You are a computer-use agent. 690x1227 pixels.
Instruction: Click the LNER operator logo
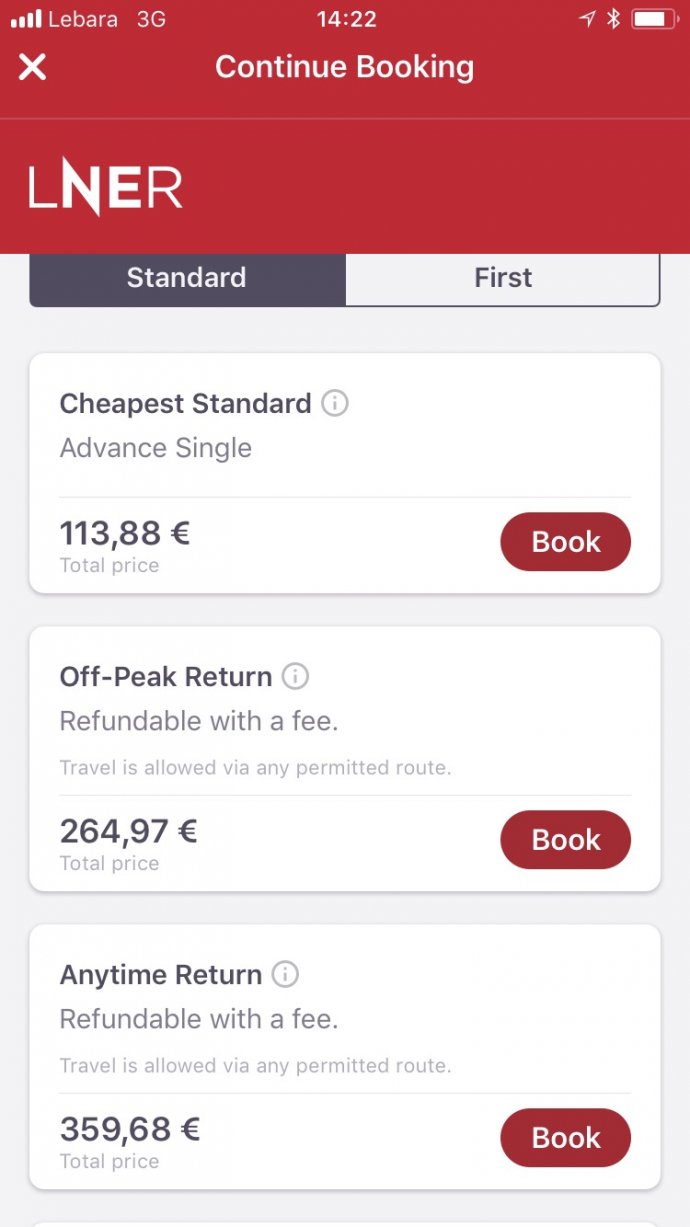point(106,186)
